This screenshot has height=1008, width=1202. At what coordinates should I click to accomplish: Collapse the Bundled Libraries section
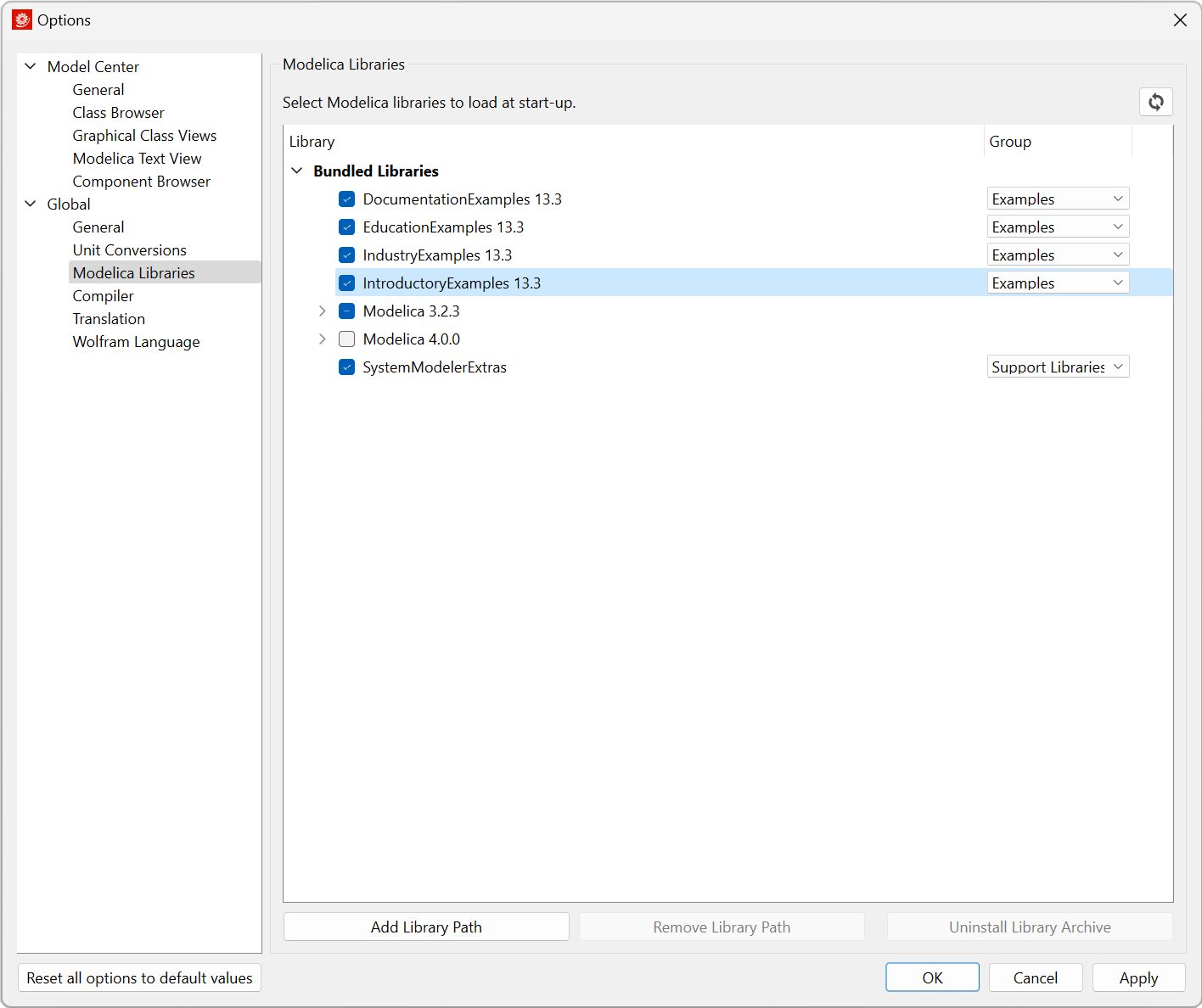[297, 171]
